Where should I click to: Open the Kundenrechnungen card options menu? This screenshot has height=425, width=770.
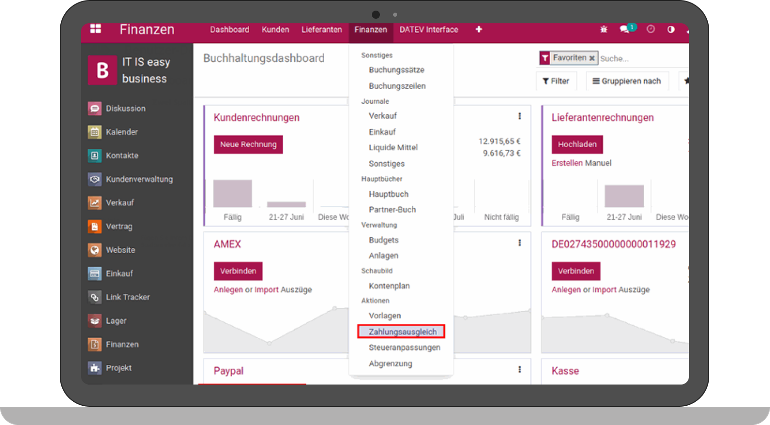(519, 117)
